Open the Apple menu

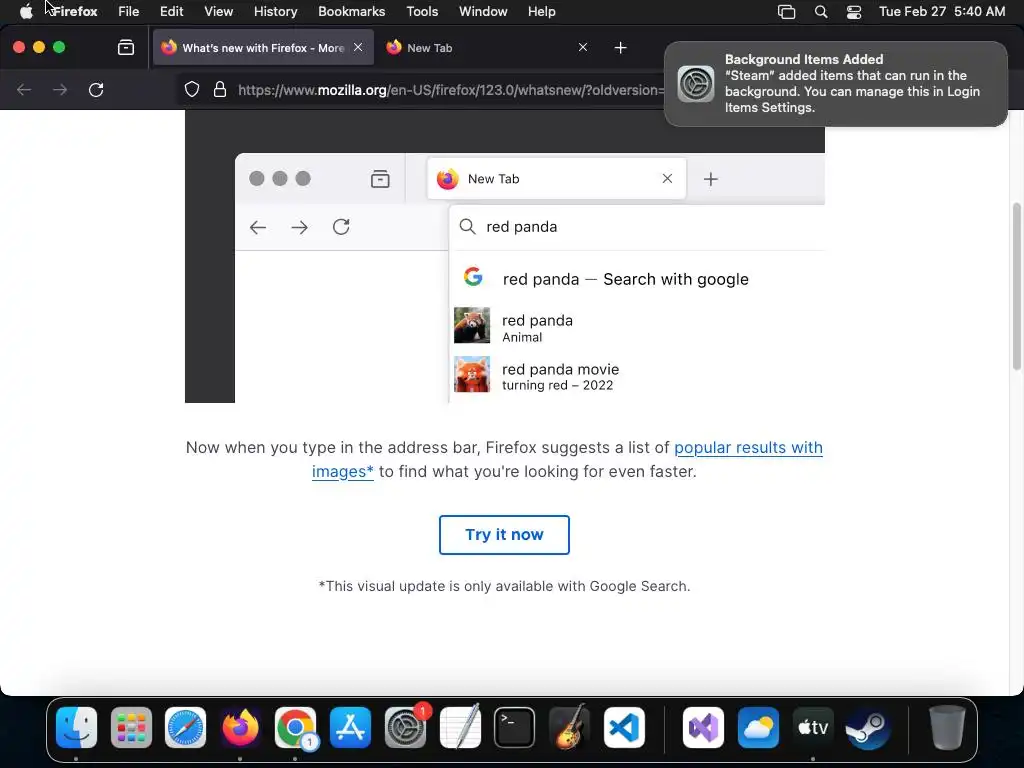click(26, 12)
